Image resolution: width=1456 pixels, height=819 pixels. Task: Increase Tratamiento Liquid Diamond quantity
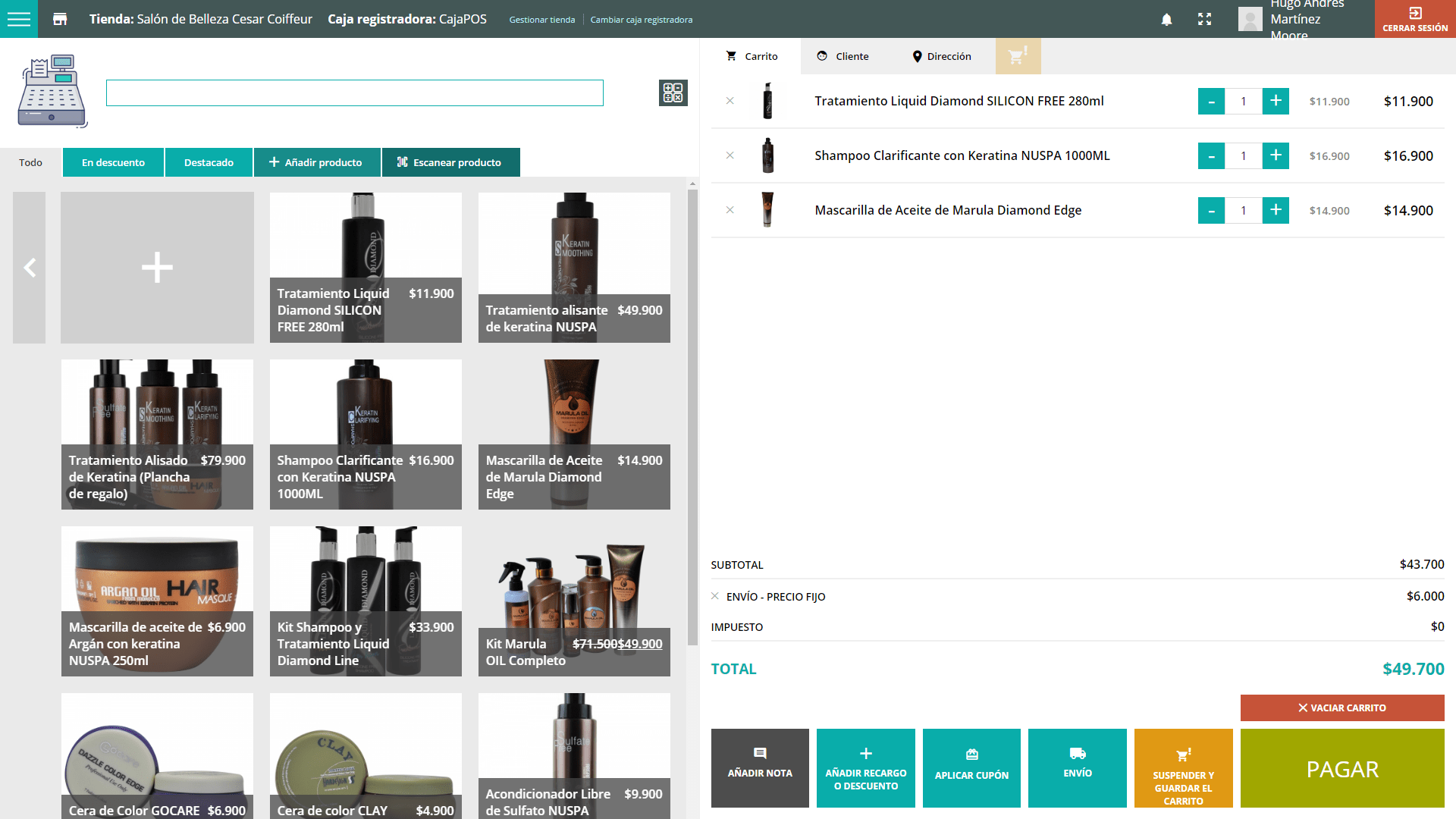[1276, 101]
